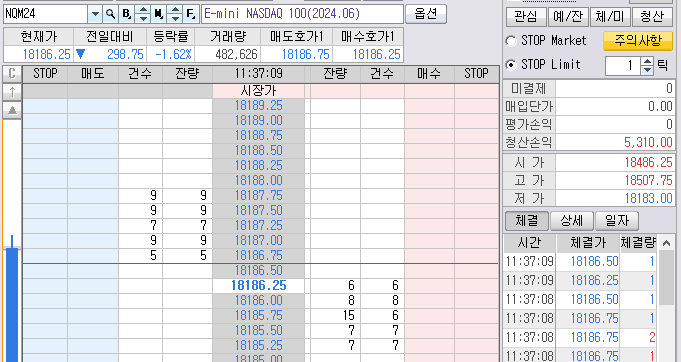Click the spinner arrows right of the M icon
The height and width of the screenshot is (362, 681).
pyautogui.click(x=174, y=14)
